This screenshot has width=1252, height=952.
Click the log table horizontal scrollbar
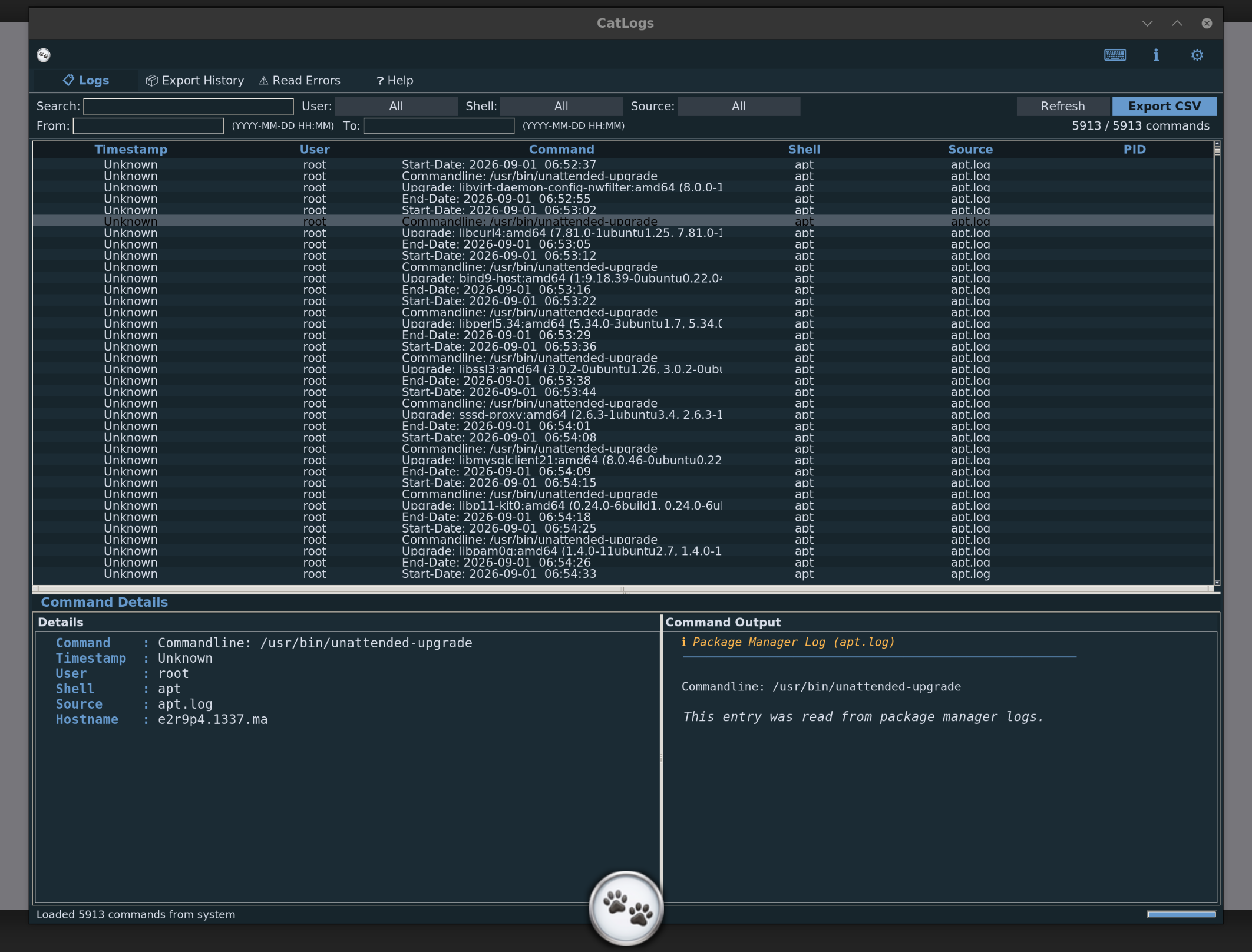tap(623, 589)
